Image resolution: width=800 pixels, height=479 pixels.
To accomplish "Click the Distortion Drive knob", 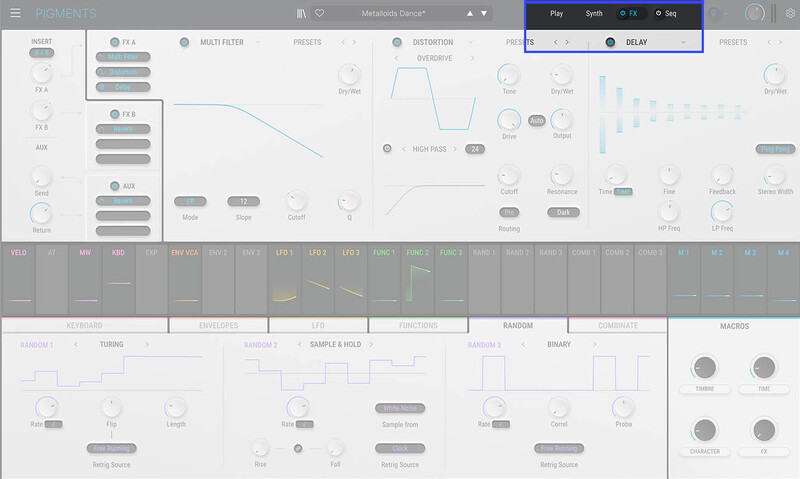I will pos(509,120).
